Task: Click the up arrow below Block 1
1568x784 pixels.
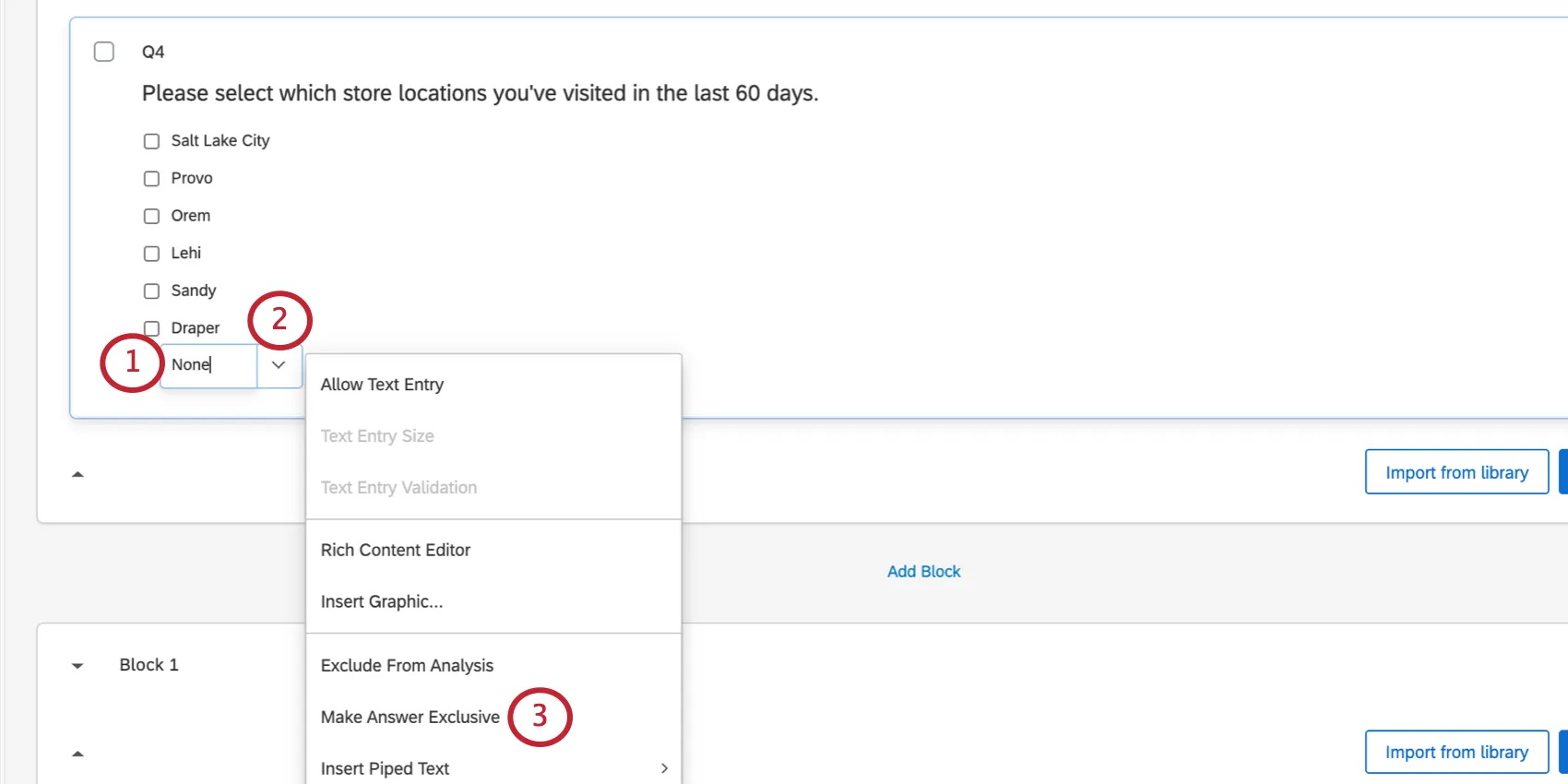Action: 77,754
